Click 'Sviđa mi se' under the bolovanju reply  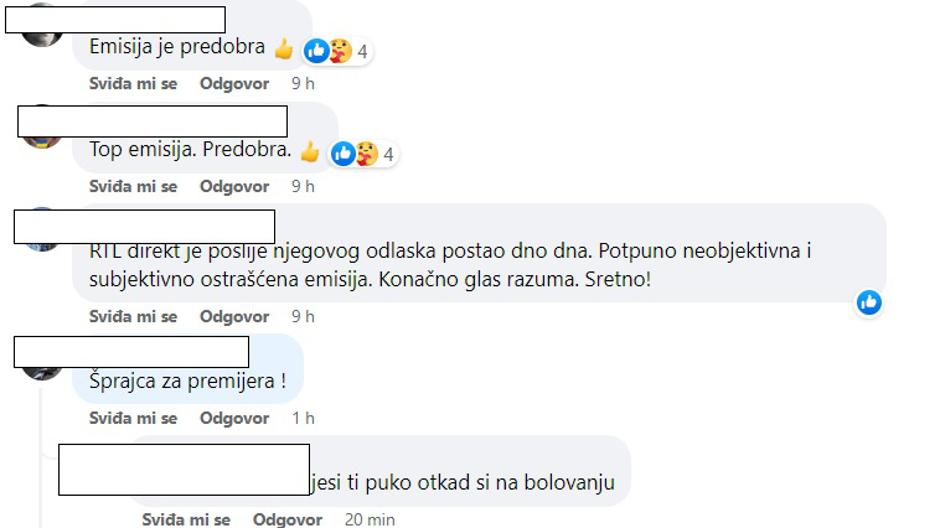click(186, 519)
